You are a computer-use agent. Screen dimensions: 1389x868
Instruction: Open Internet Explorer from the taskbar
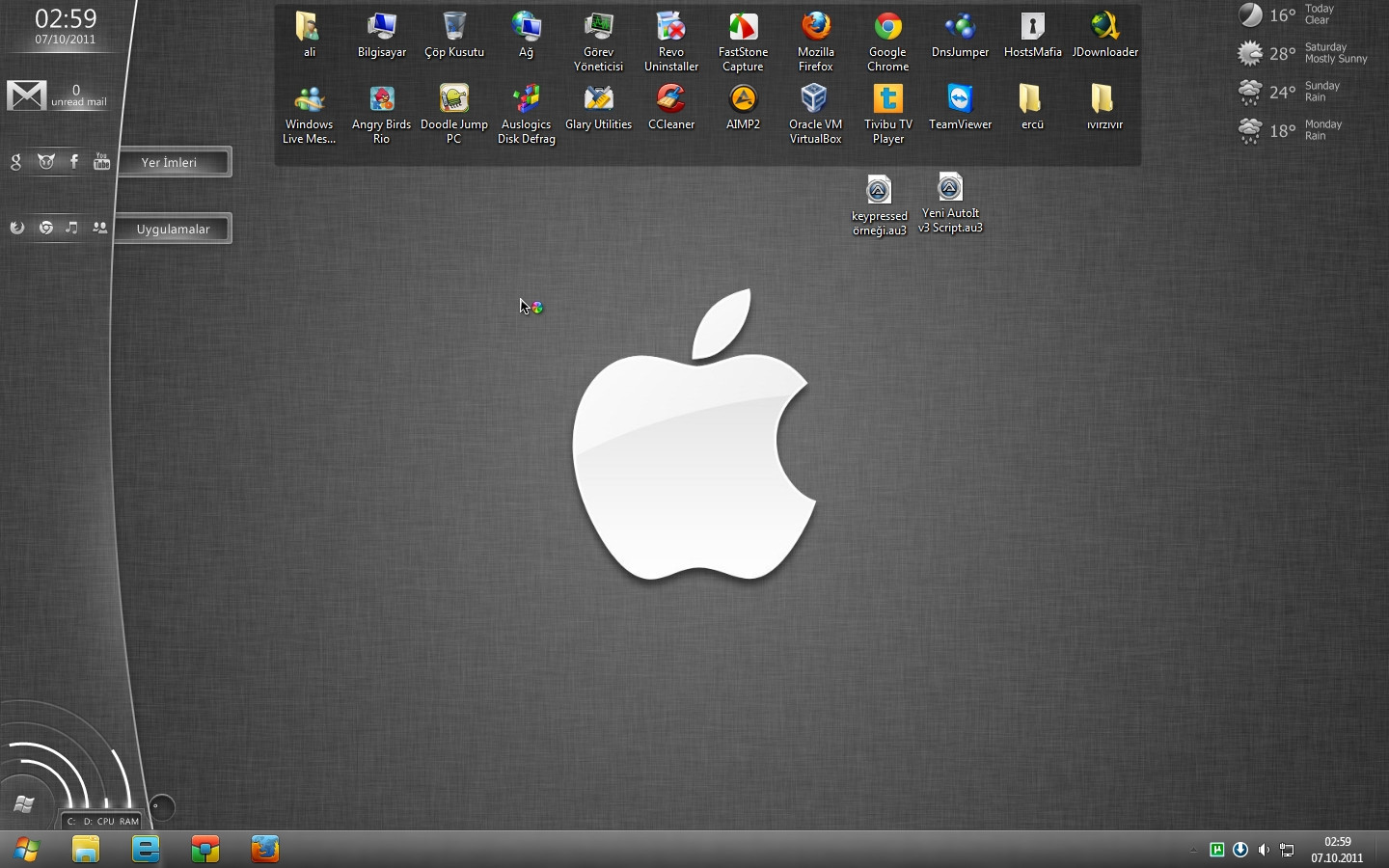point(146,850)
